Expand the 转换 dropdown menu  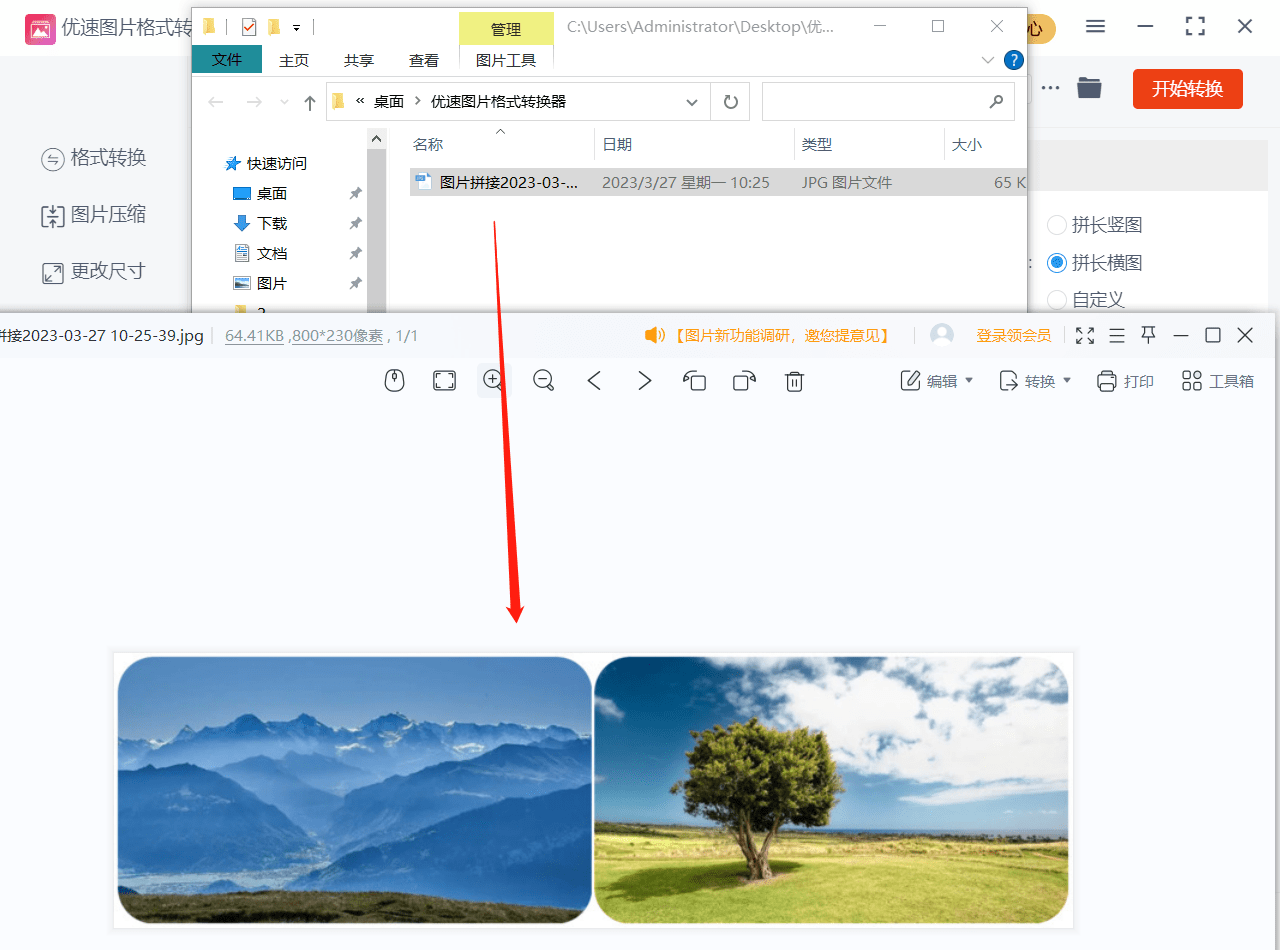(1035, 381)
